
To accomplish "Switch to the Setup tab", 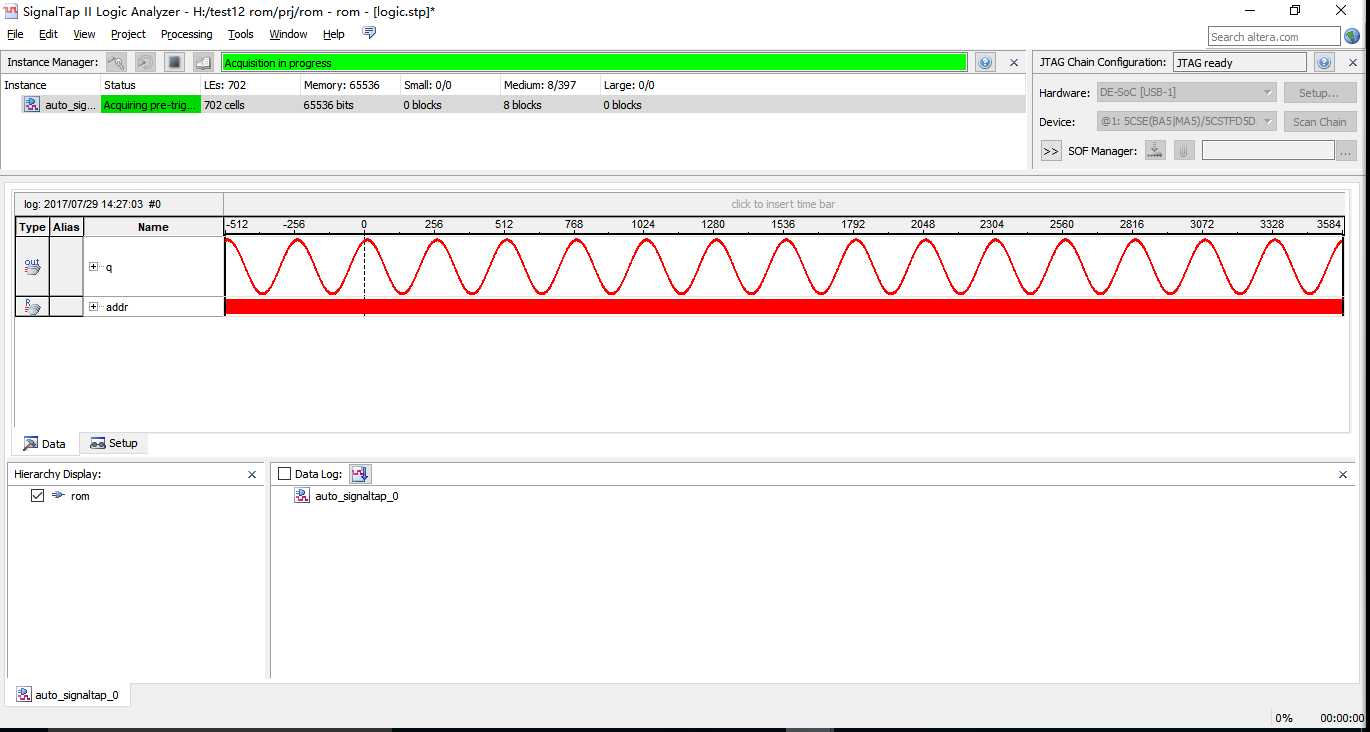I will tap(114, 443).
